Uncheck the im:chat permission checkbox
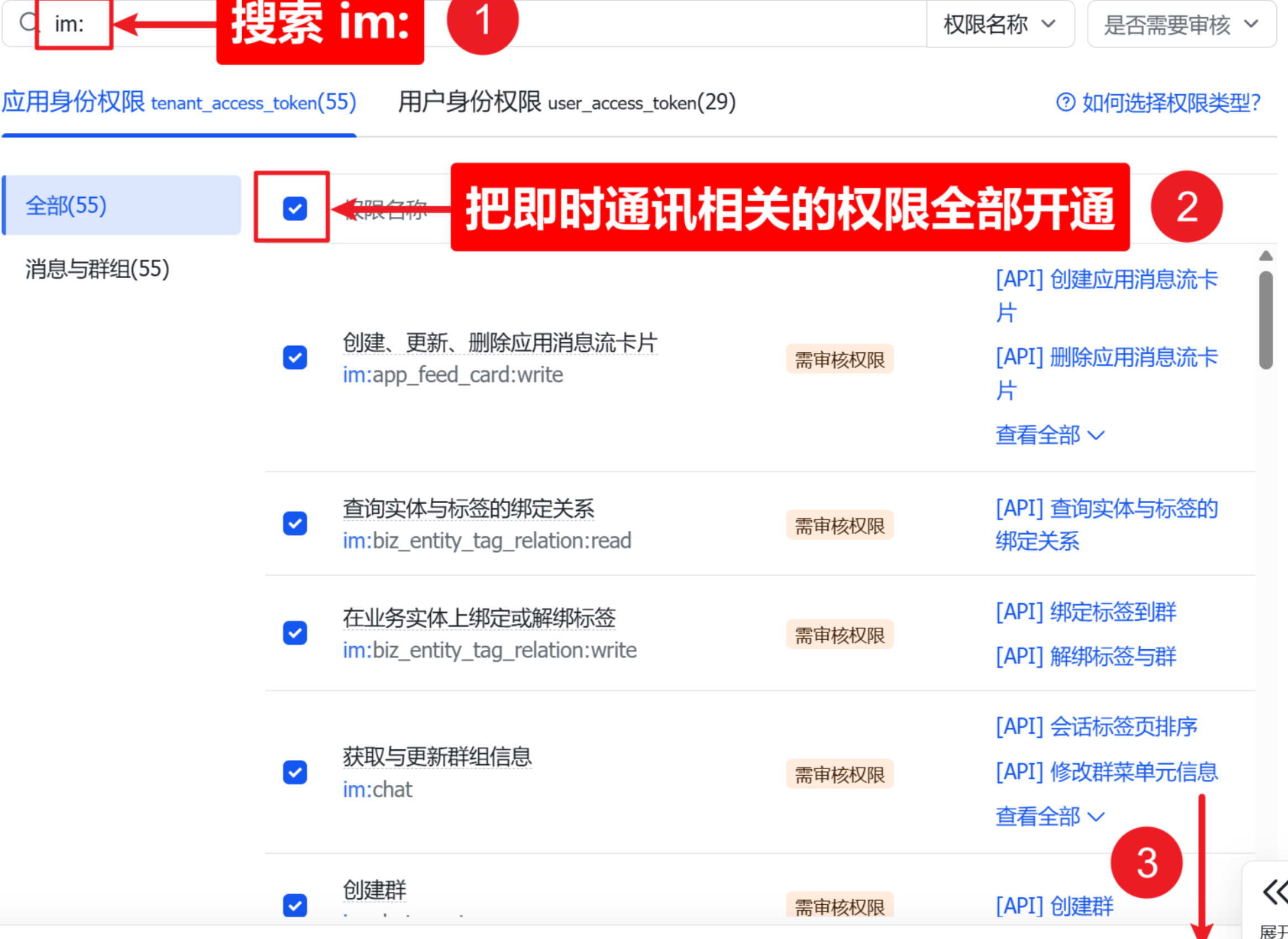 click(x=294, y=773)
